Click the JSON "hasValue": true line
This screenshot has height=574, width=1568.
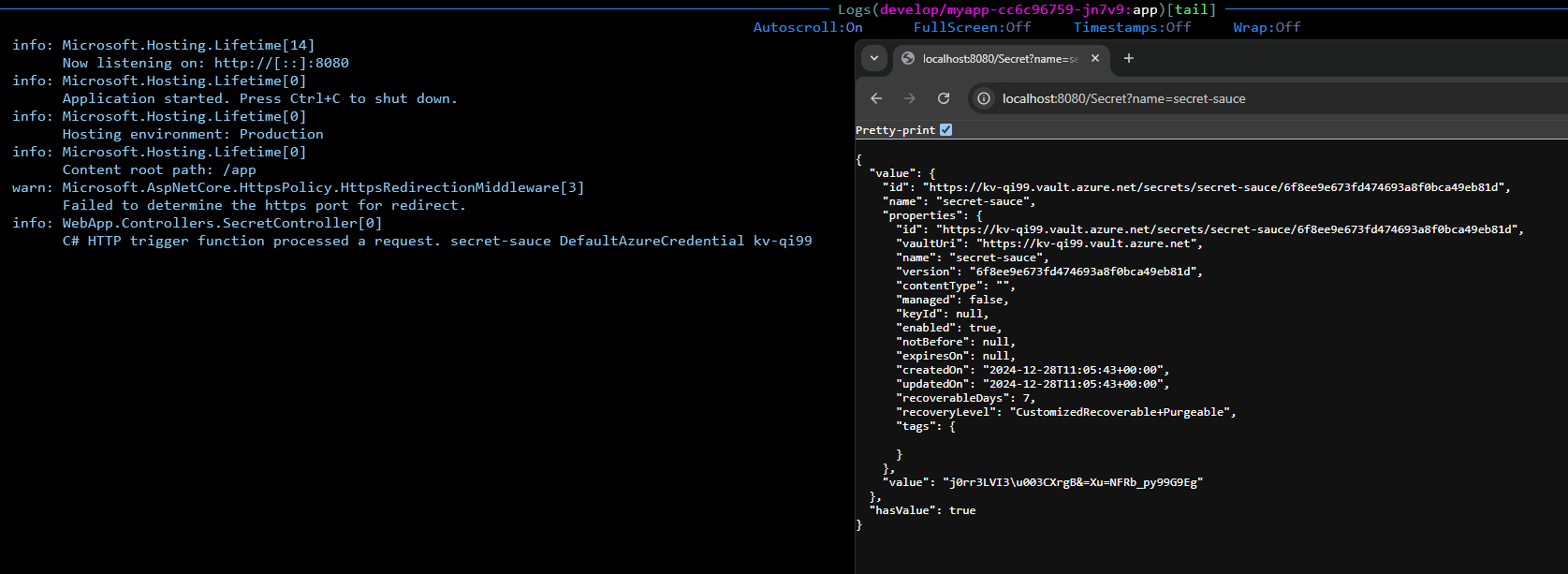pos(923,510)
